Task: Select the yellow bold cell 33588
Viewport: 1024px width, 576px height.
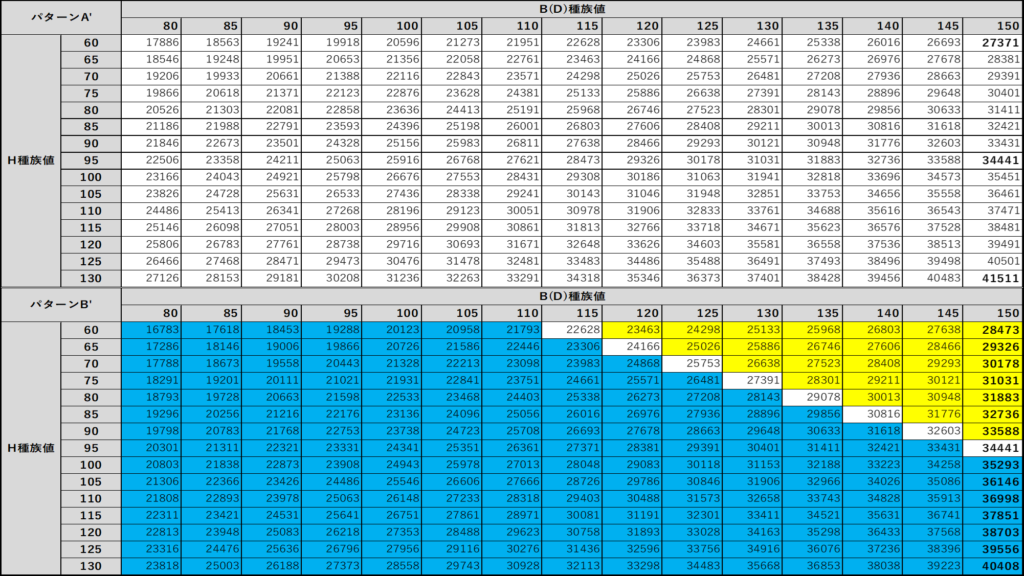Action: point(1000,431)
